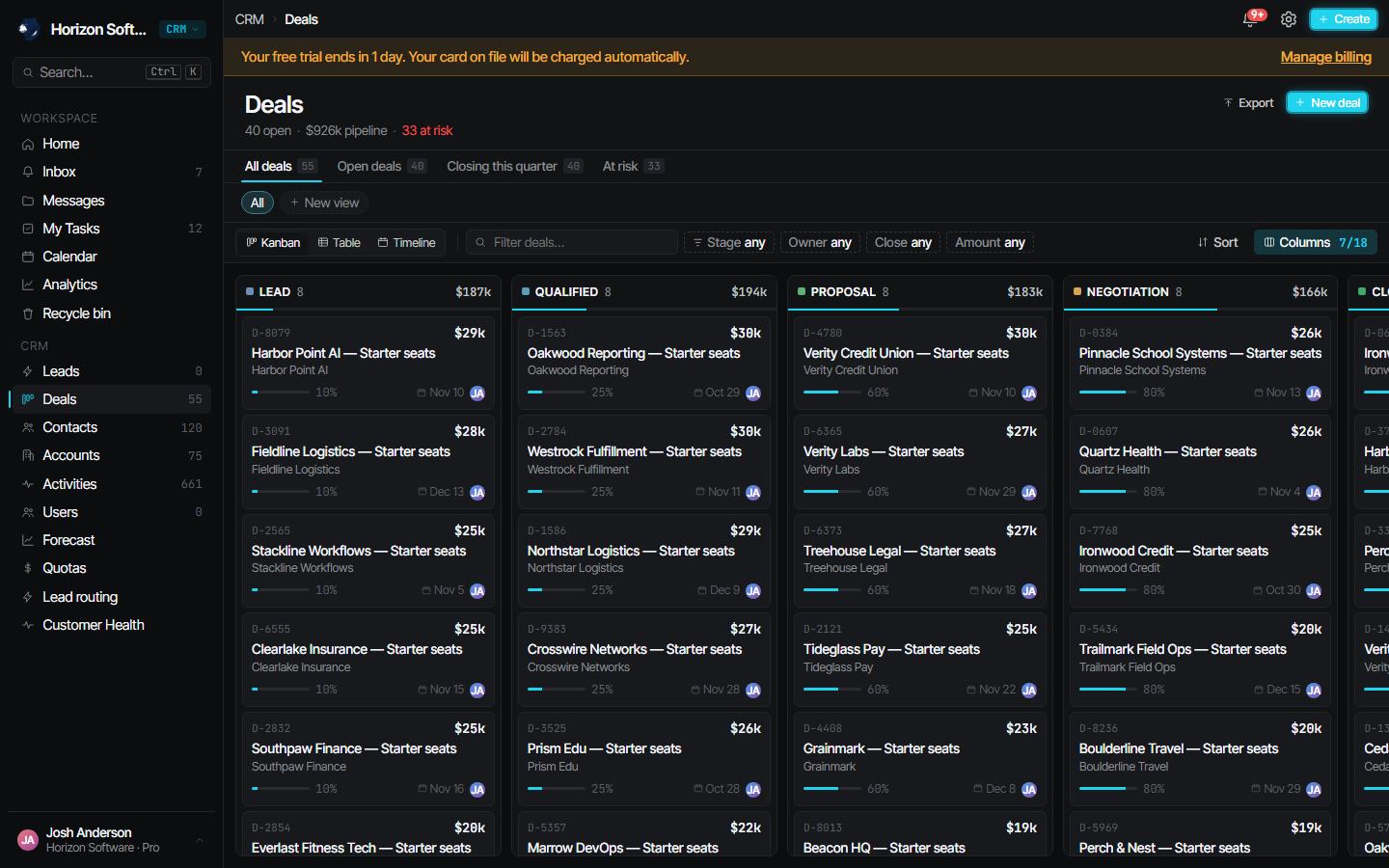Click the New deal button
Image resolution: width=1389 pixels, height=868 pixels.
1327,102
